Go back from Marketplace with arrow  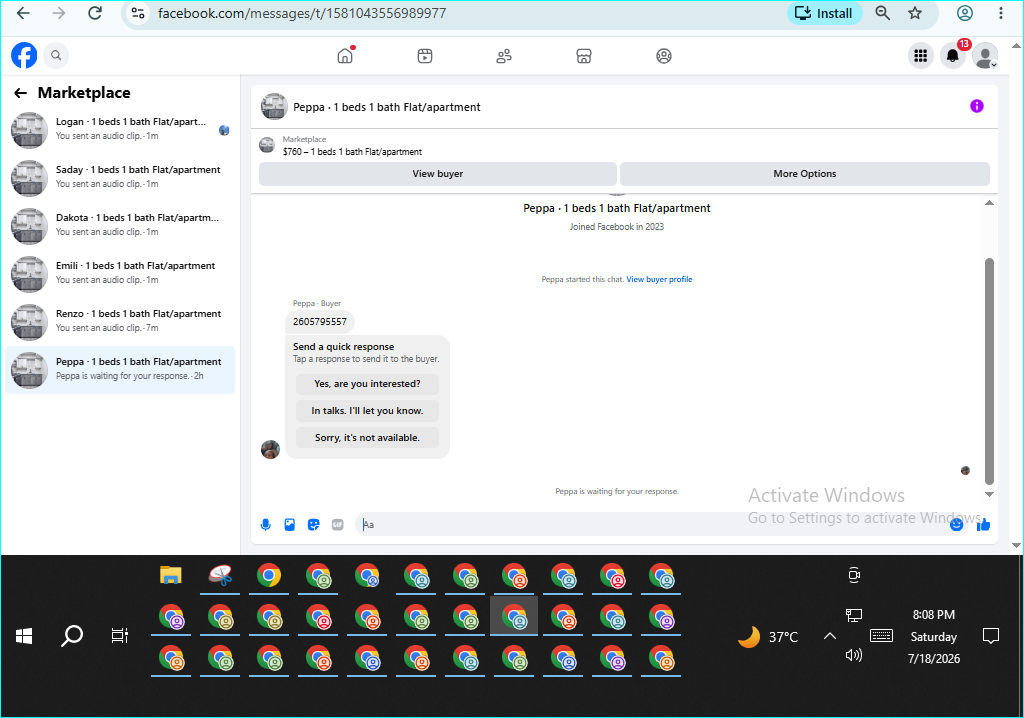[20, 93]
